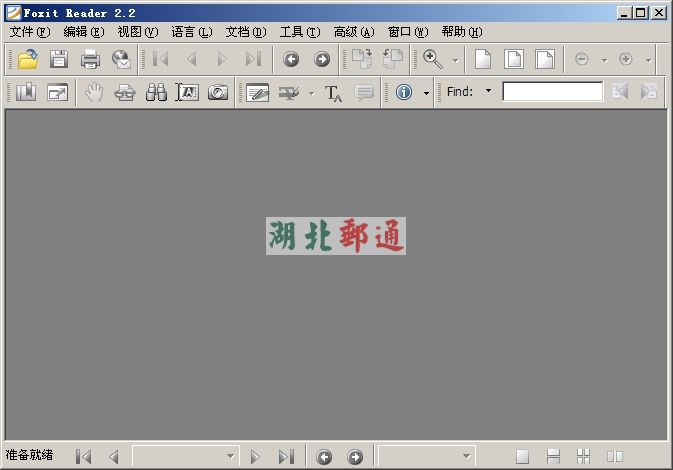Click the blue info icon

(404, 92)
